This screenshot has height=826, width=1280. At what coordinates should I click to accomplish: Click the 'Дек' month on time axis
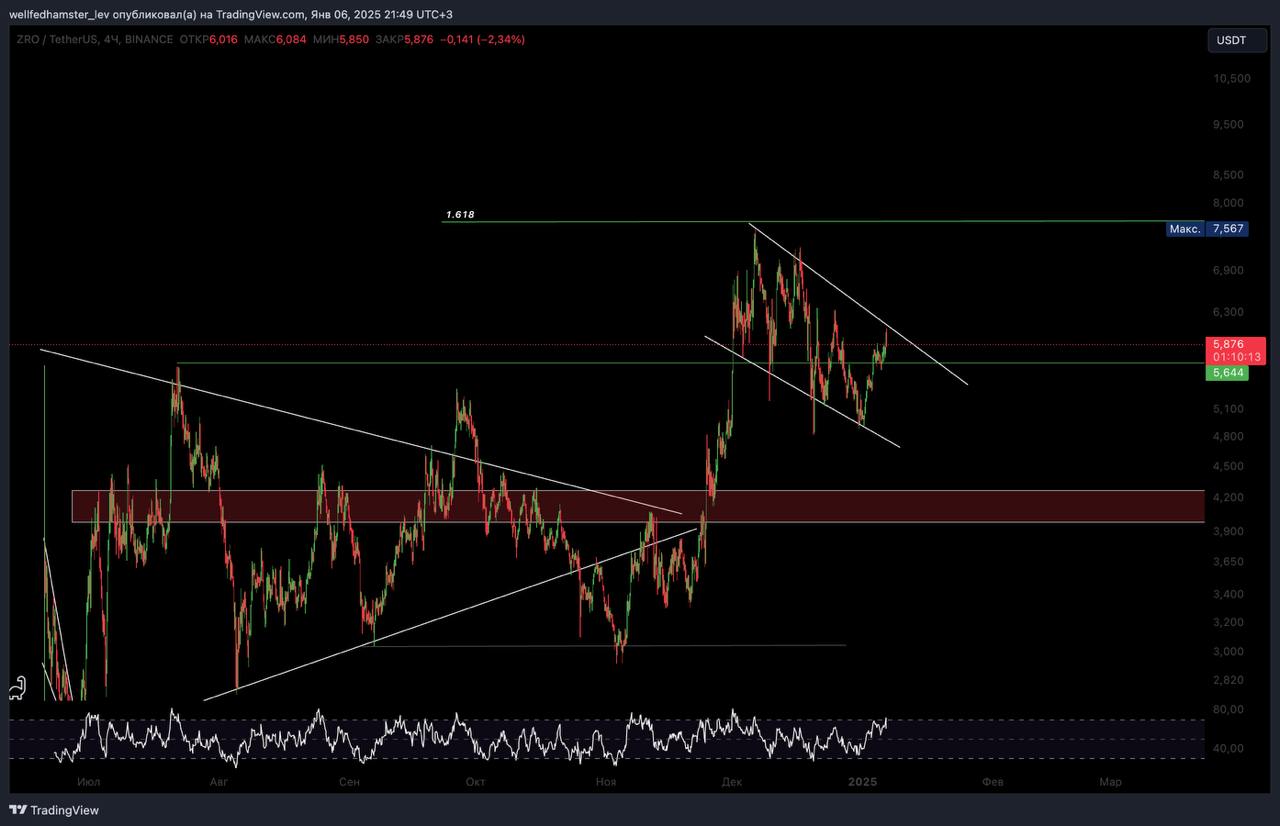(731, 782)
